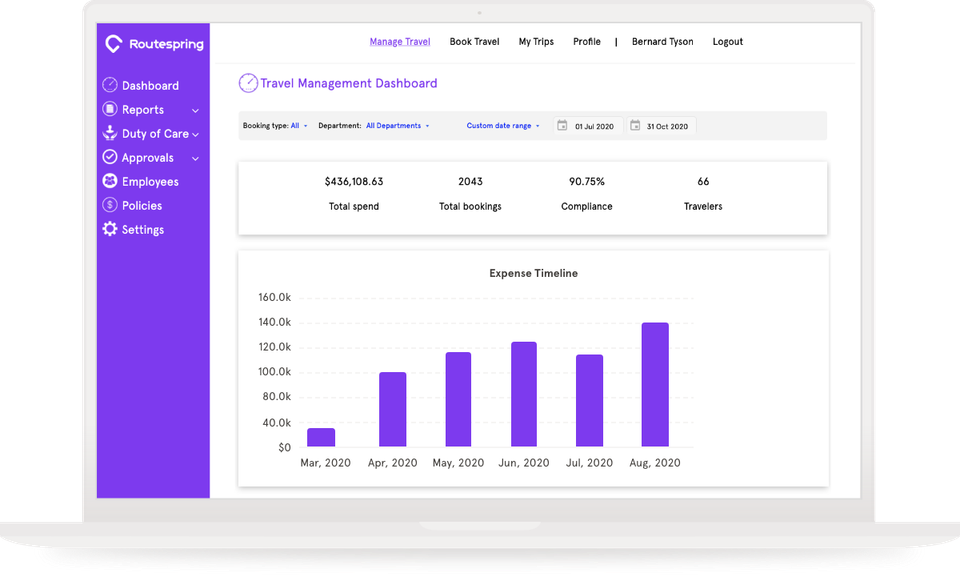Image resolution: width=960 pixels, height=581 pixels.
Task: Select Approvals in the sidebar
Action: pos(148,158)
